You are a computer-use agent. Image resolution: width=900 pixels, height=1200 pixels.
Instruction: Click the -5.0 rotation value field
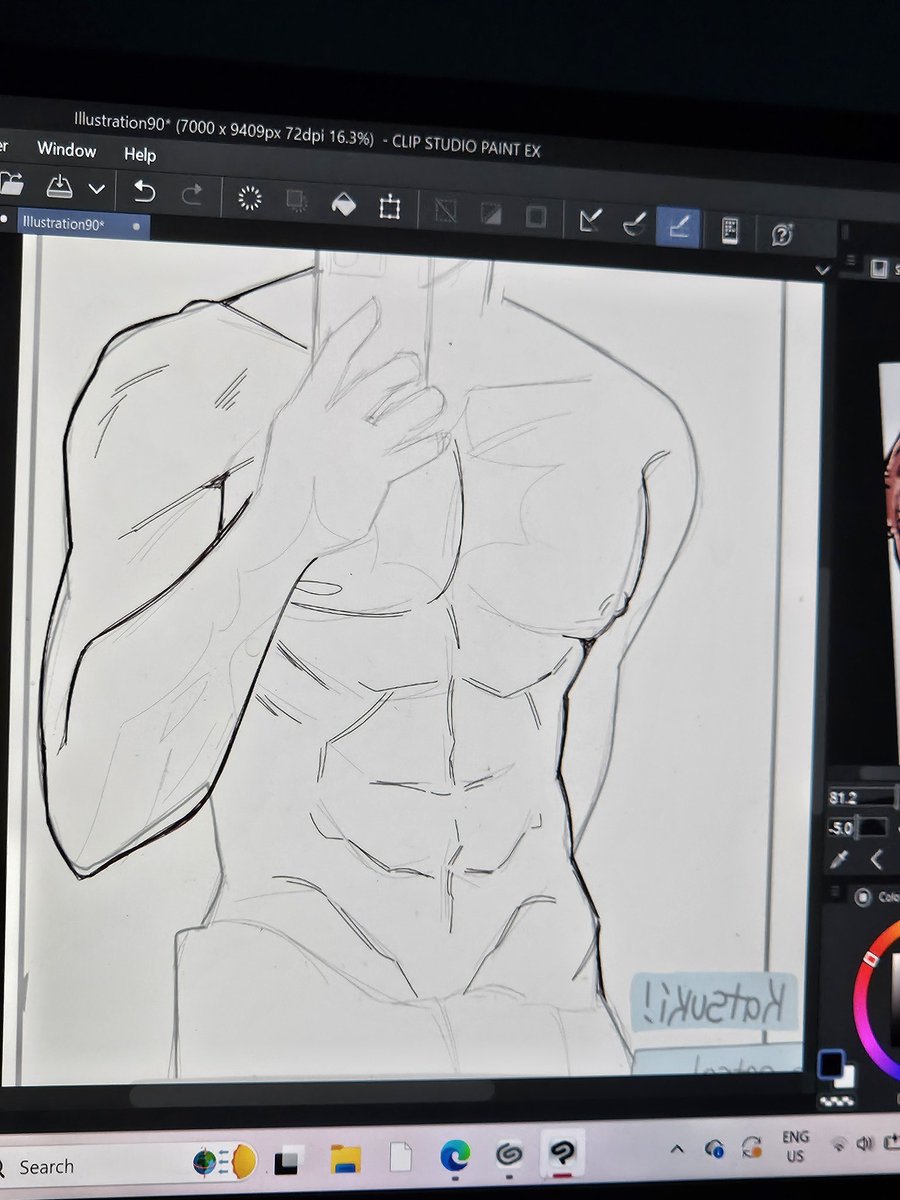tap(841, 828)
